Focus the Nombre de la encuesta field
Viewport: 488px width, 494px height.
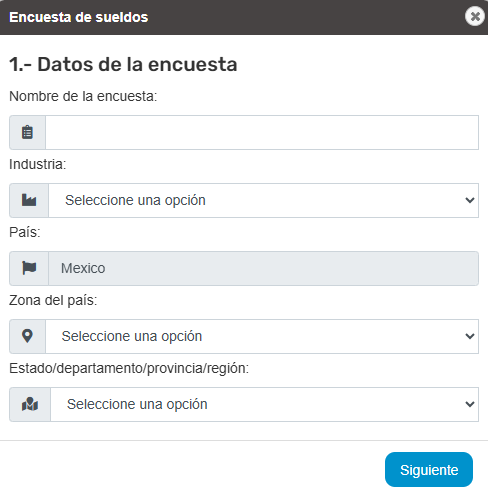(x=262, y=132)
